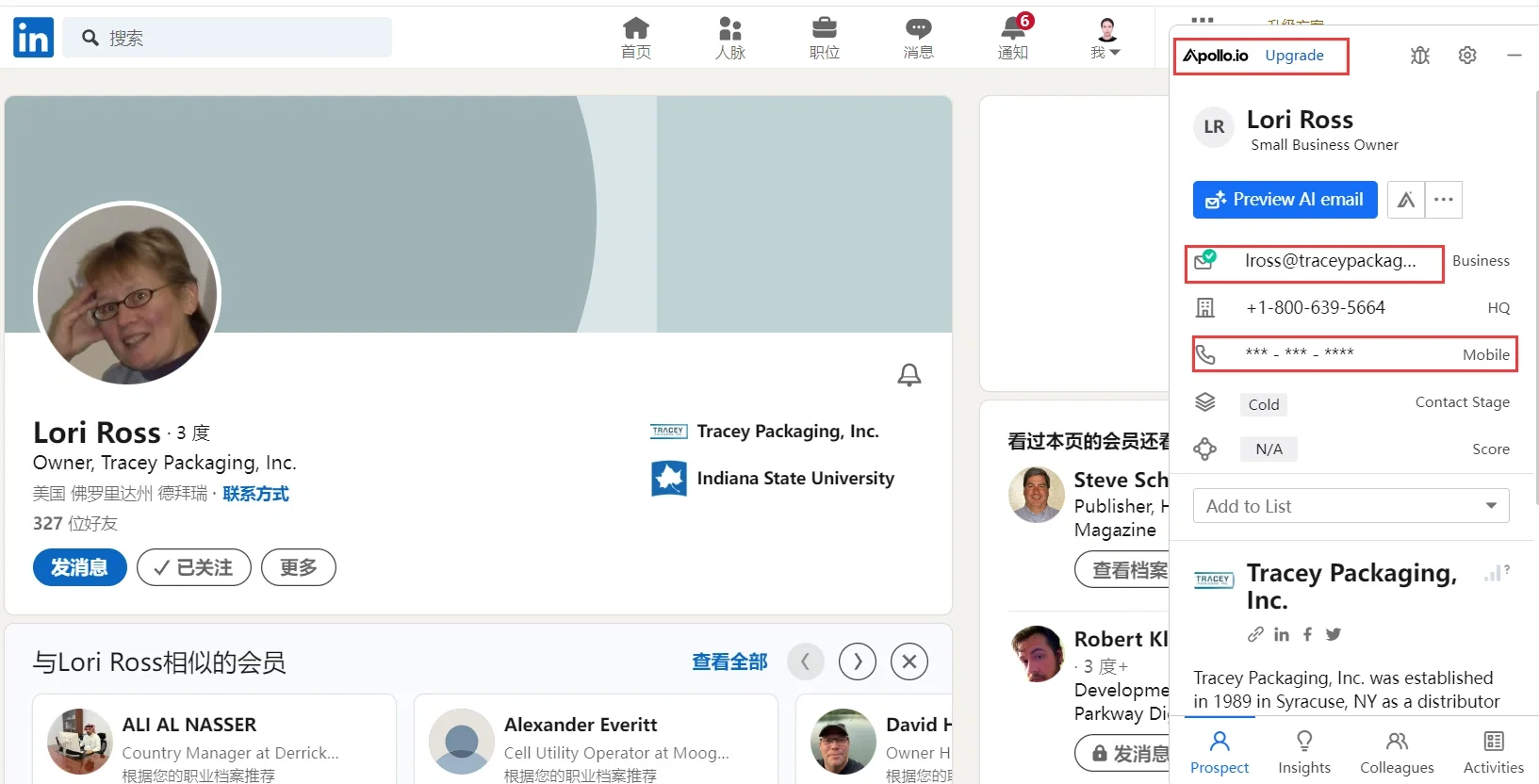1539x784 pixels.
Task: Click 查看全部 to view all similar members
Action: pos(729,661)
